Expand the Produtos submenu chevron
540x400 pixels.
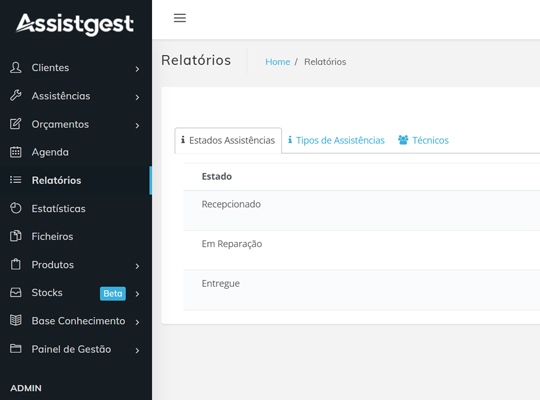137,266
